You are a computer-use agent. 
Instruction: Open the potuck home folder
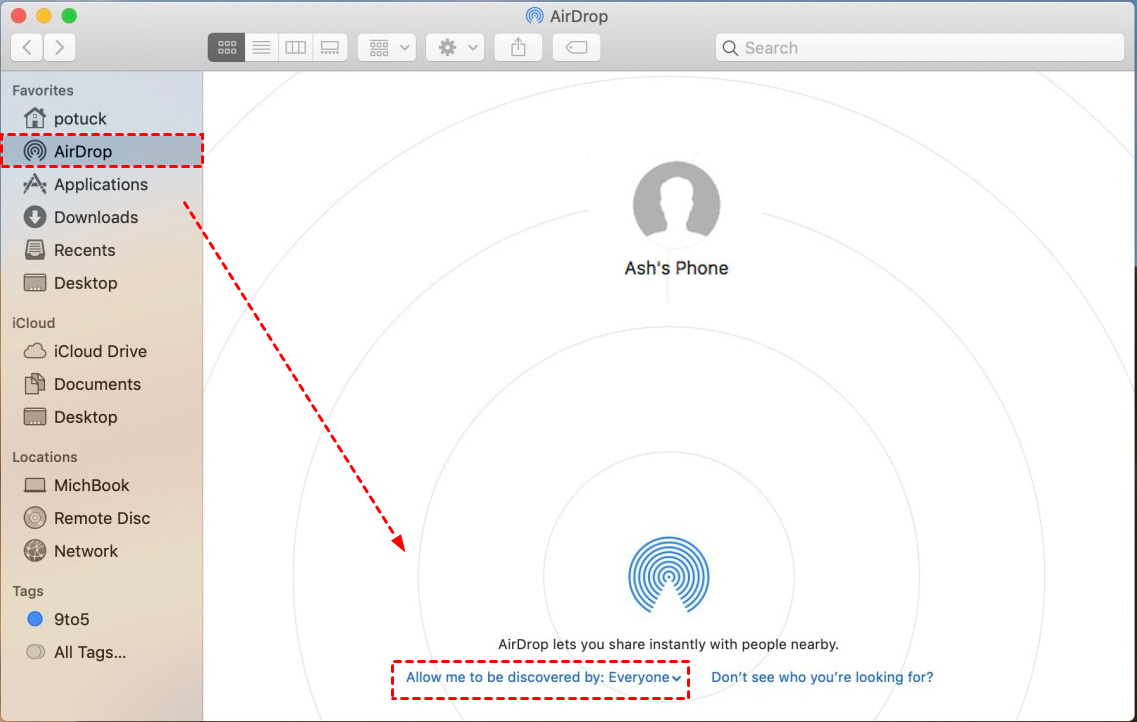point(102,118)
